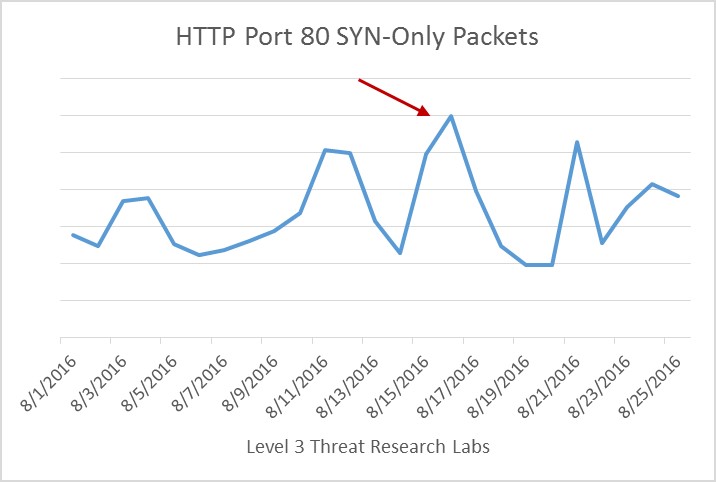Click the 8/3/2016 axis label
The height and width of the screenshot is (482, 716).
(x=99, y=383)
